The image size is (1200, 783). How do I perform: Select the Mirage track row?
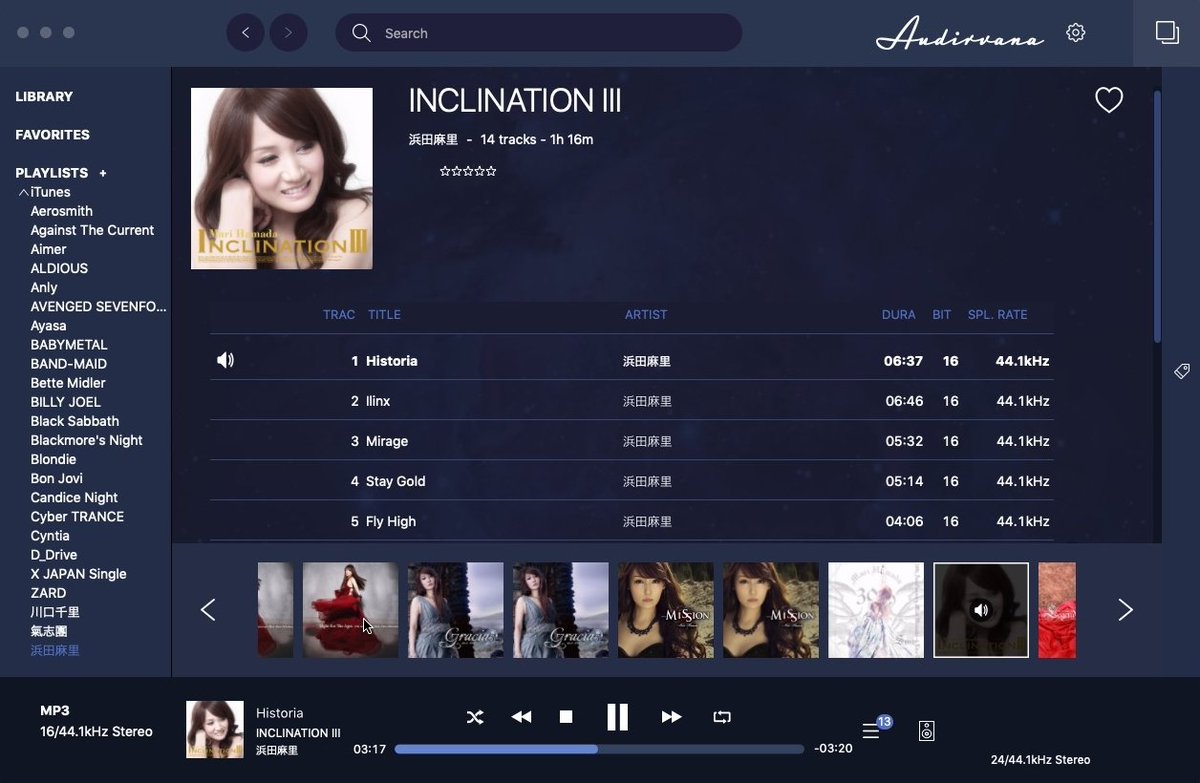pyautogui.click(x=632, y=441)
